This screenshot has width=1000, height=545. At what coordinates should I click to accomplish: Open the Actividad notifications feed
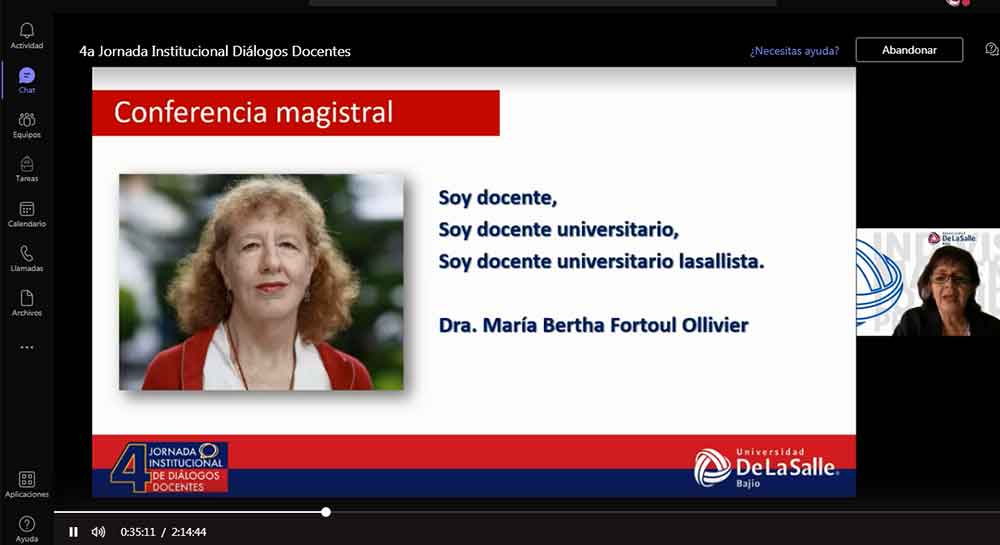[x=27, y=36]
